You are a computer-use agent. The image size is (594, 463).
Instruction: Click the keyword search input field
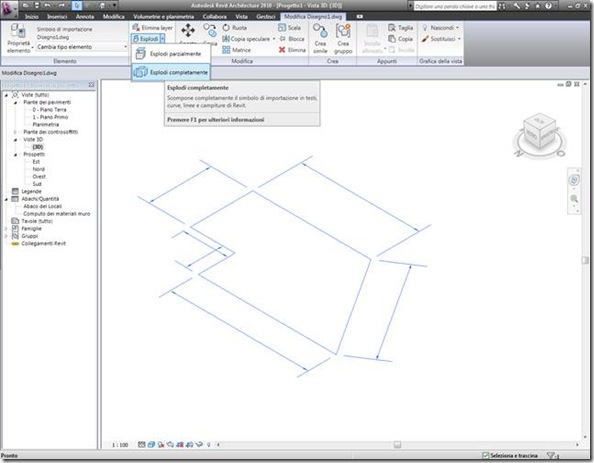click(455, 6)
